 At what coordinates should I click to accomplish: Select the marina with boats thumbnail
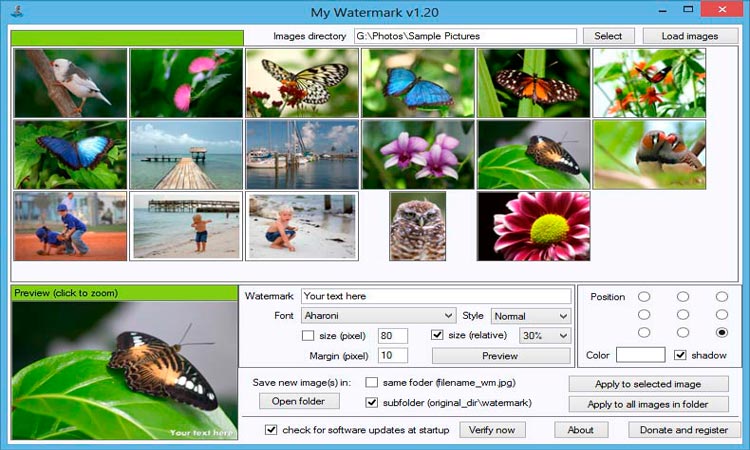pos(302,154)
